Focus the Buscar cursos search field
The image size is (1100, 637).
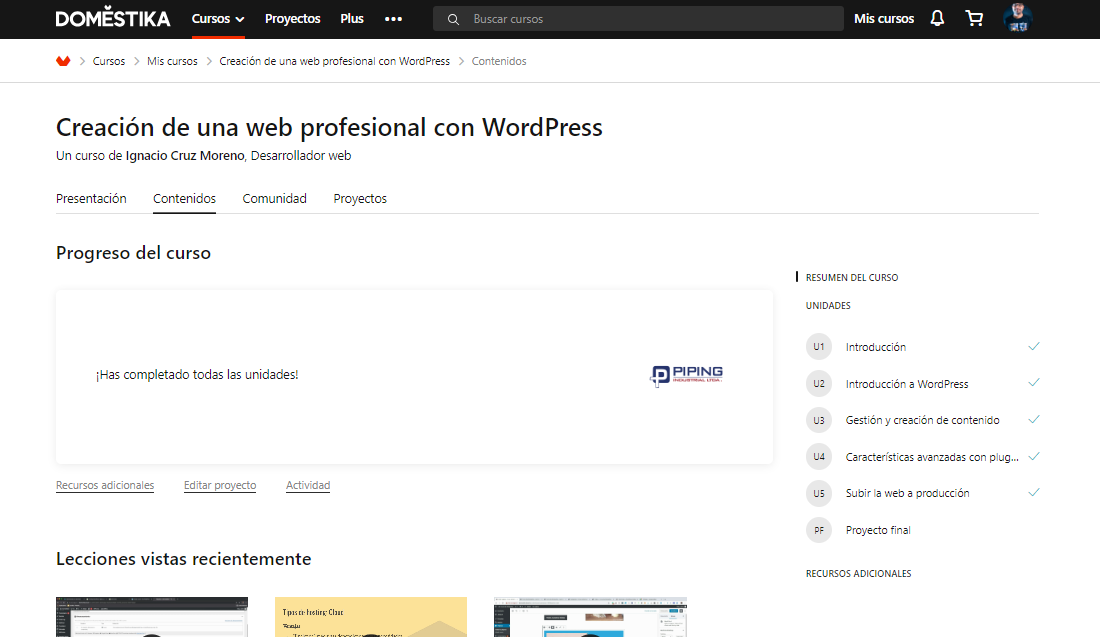pyautogui.click(x=638, y=19)
